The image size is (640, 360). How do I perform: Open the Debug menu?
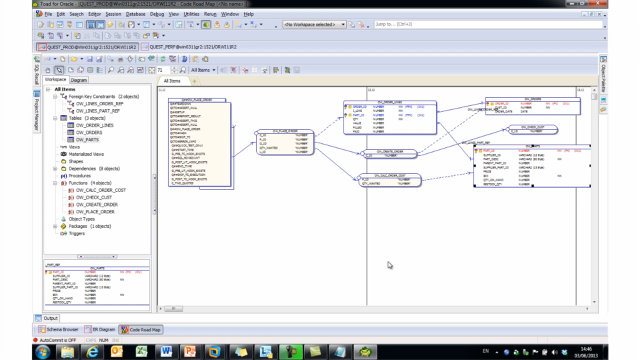(x=157, y=14)
